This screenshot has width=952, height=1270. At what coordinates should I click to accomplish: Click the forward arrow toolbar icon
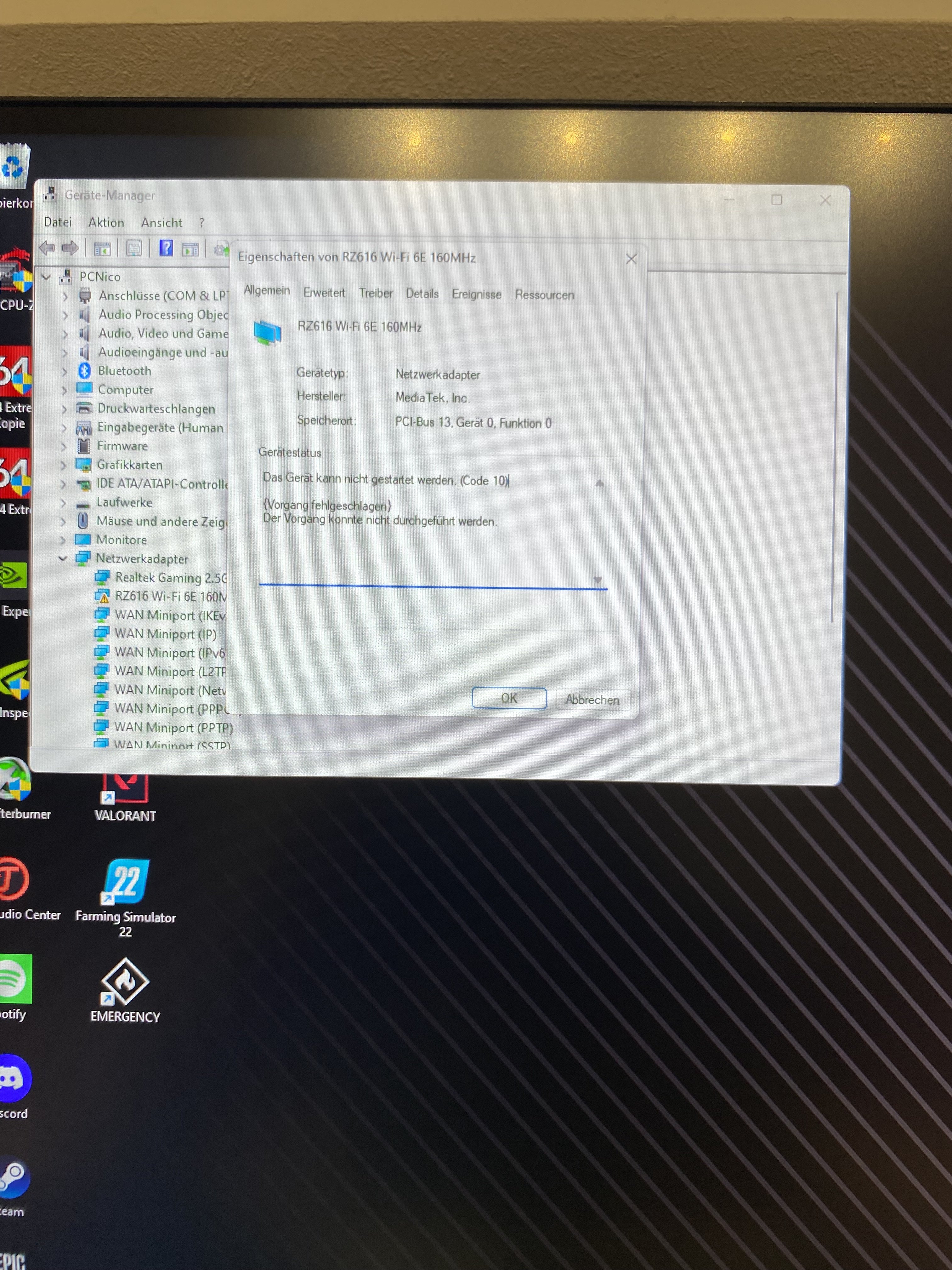tap(70, 248)
